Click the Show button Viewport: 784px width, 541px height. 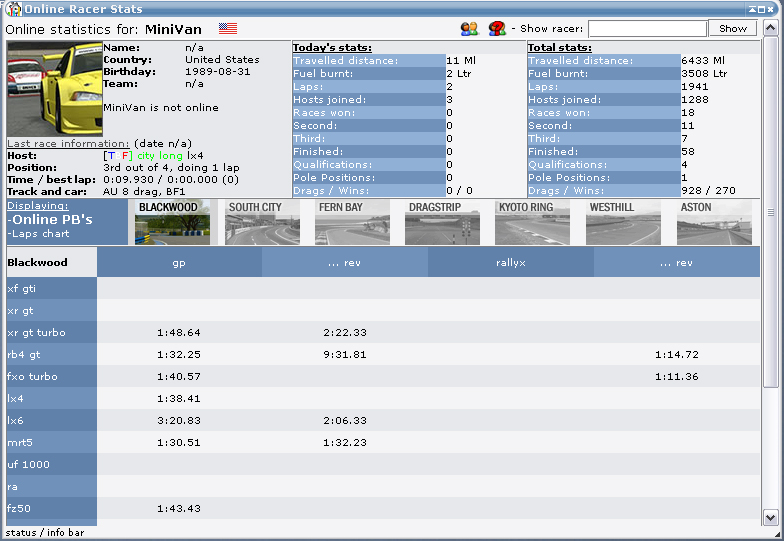732,28
